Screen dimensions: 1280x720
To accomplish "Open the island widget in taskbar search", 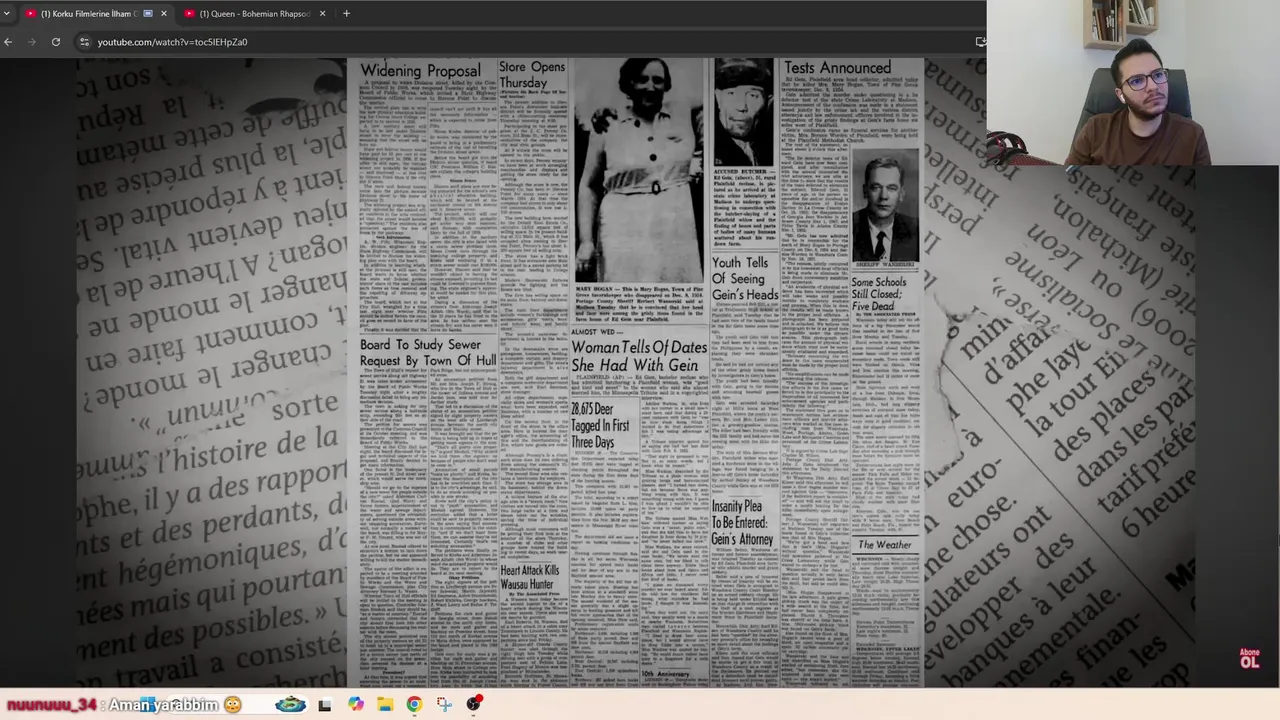I will (x=290, y=705).
